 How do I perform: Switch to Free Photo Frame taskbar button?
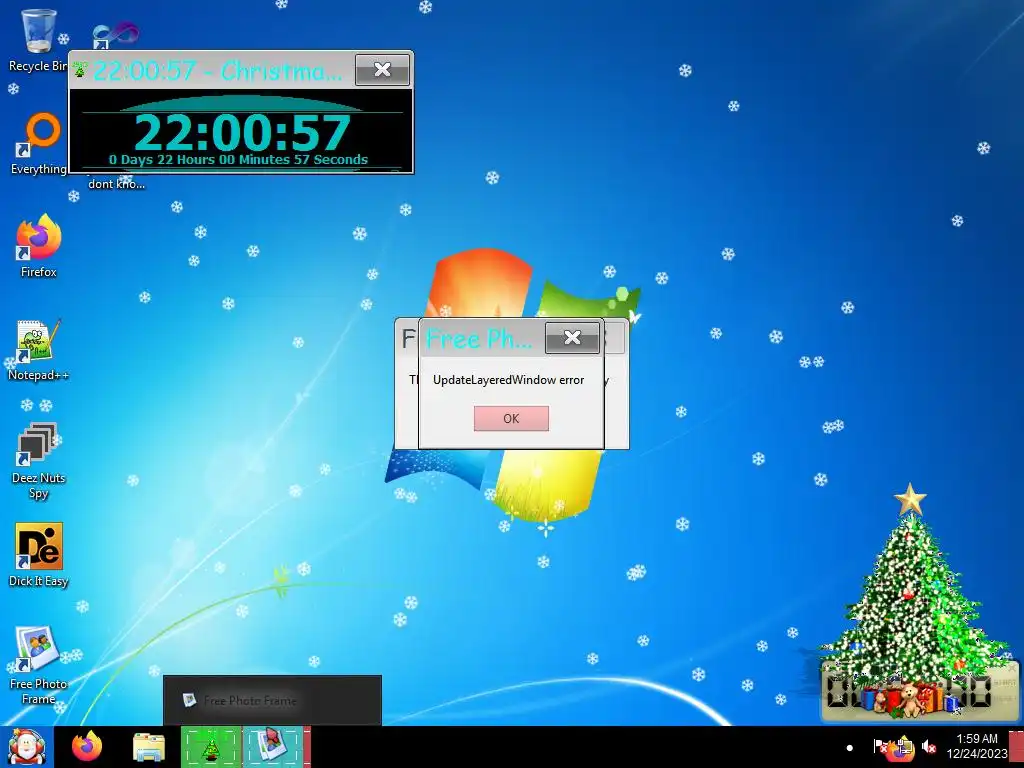pos(274,747)
